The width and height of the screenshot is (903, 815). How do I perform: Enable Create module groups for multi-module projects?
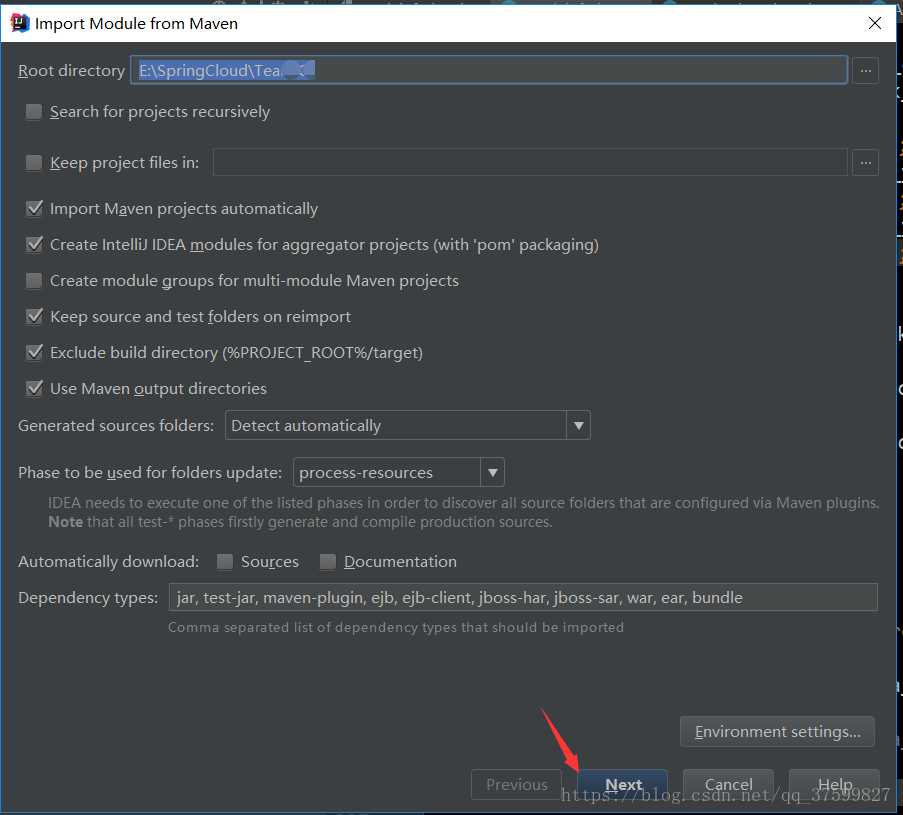click(x=34, y=281)
